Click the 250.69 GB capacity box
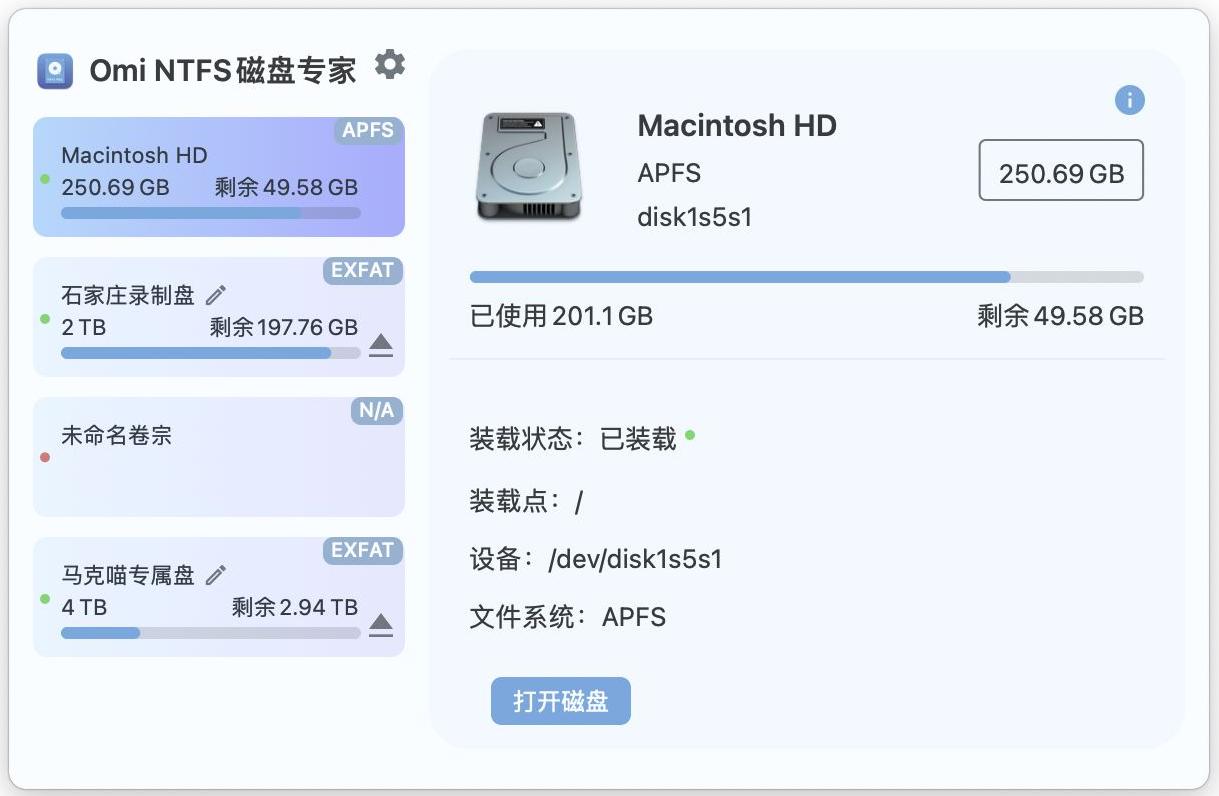Image resolution: width=1219 pixels, height=796 pixels. pos(1061,171)
